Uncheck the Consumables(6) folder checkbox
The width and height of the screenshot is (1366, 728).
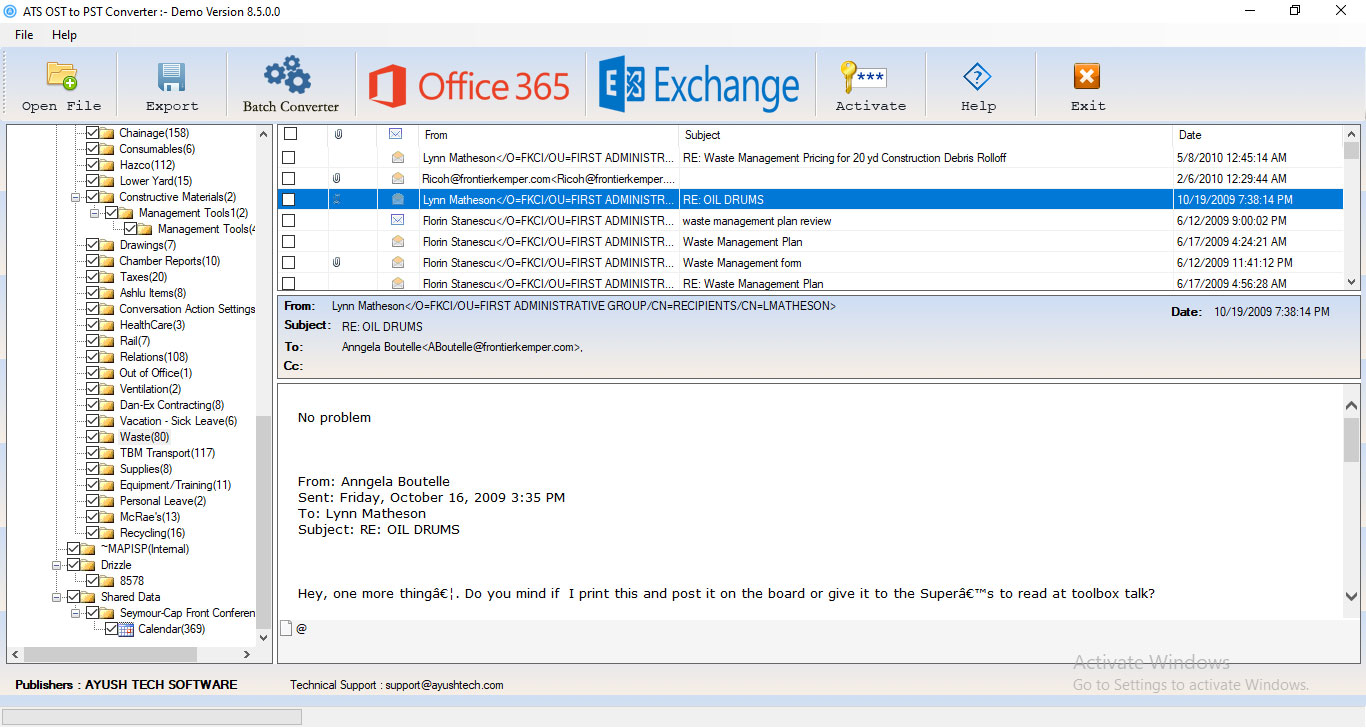(x=93, y=149)
